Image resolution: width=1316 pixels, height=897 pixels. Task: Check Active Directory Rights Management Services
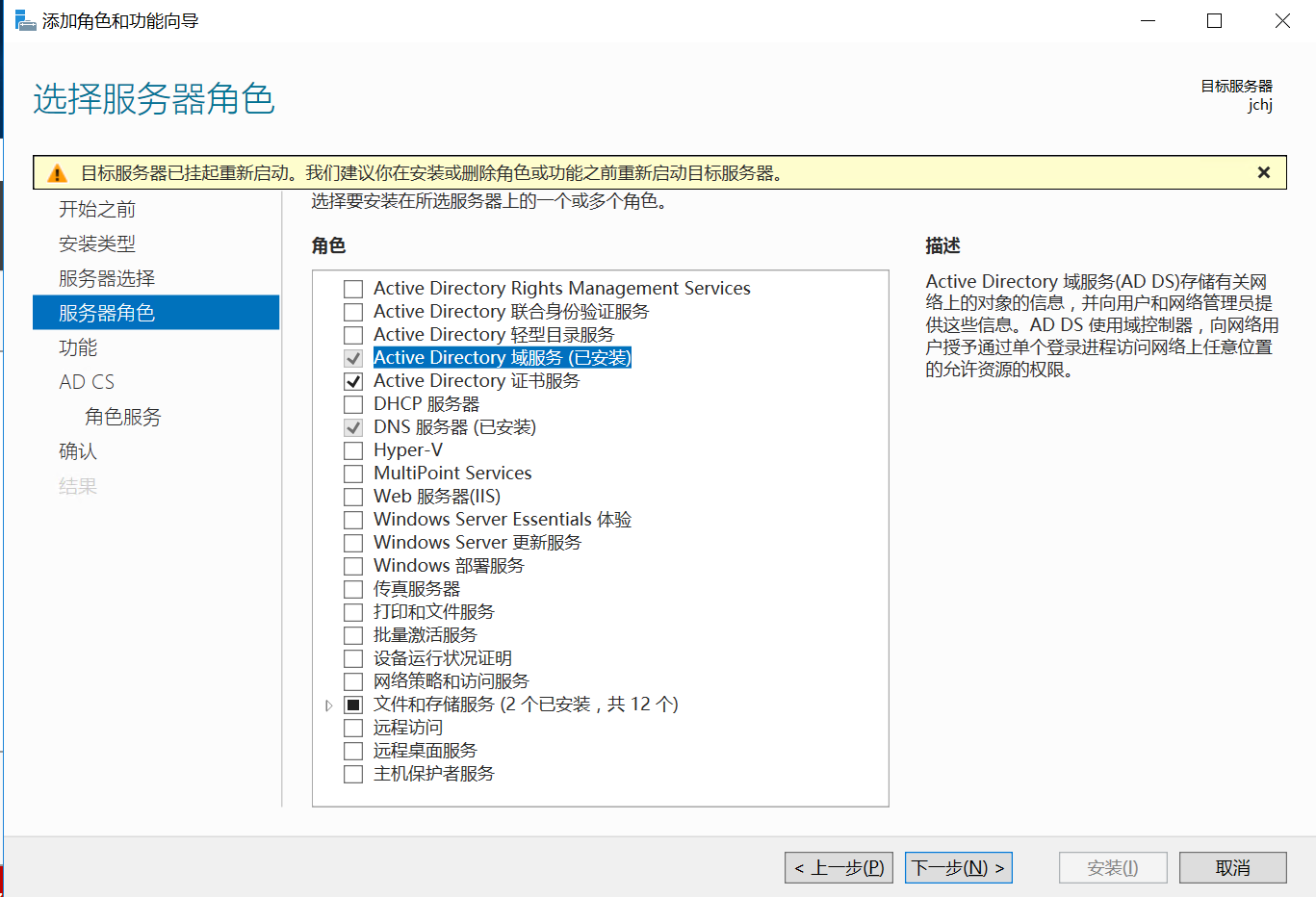click(x=353, y=289)
